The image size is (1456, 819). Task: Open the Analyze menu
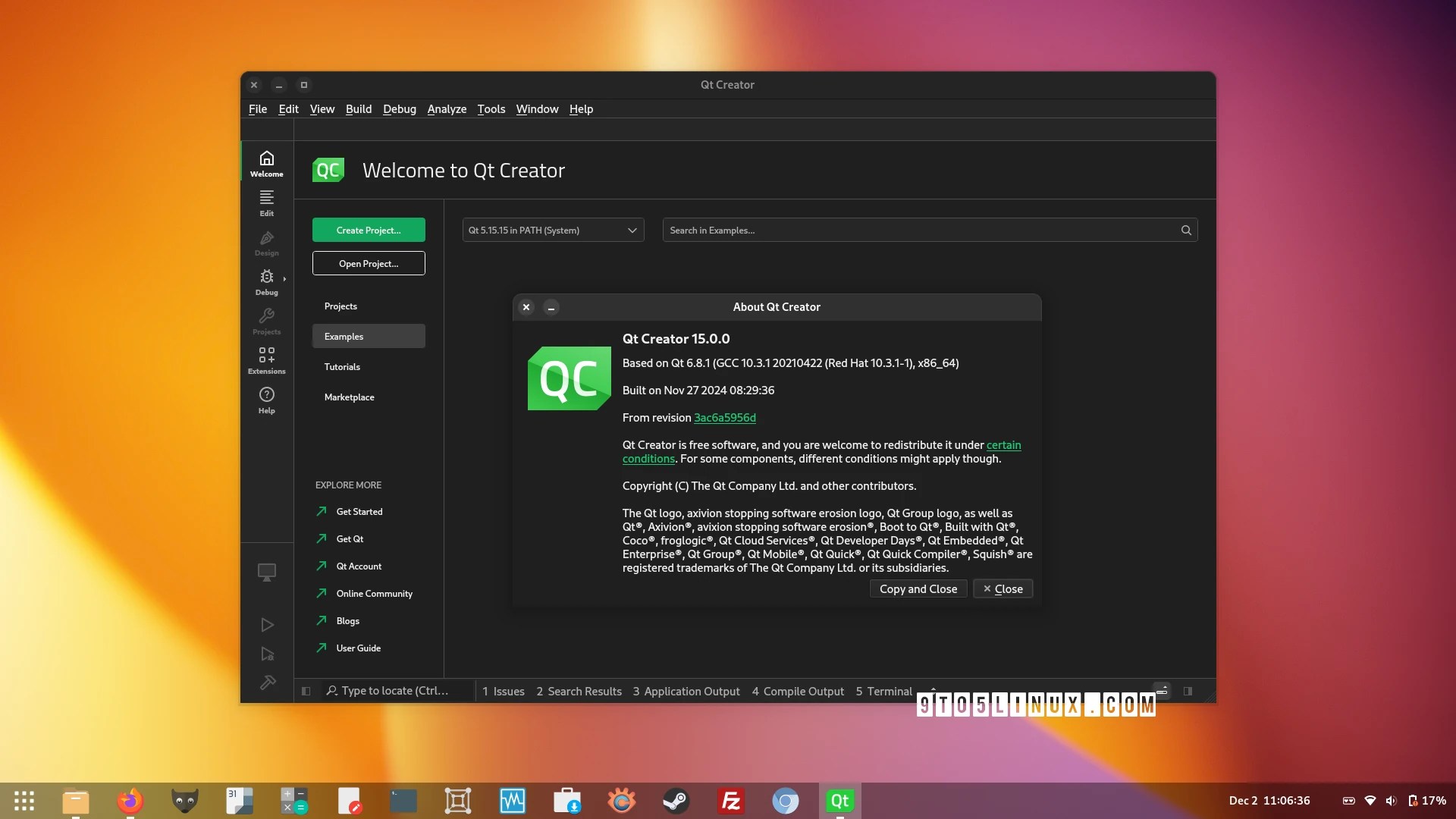point(447,109)
